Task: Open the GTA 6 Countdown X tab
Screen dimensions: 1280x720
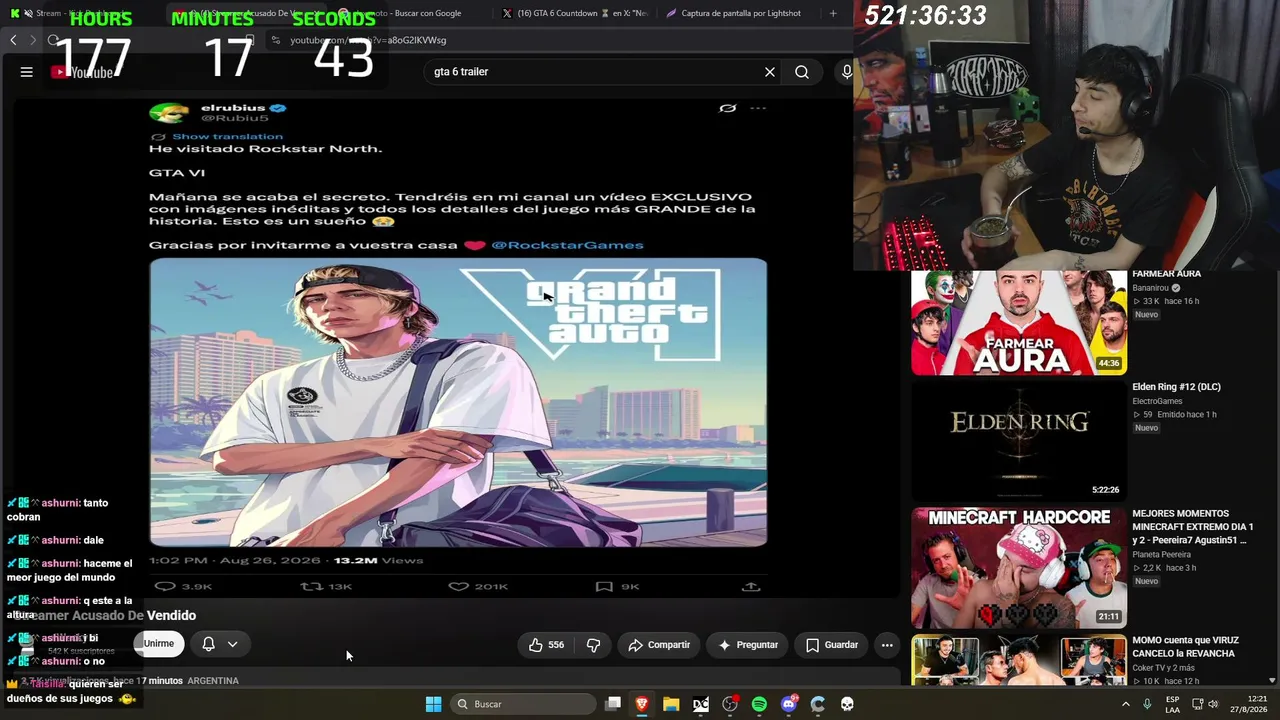Action: click(574, 13)
